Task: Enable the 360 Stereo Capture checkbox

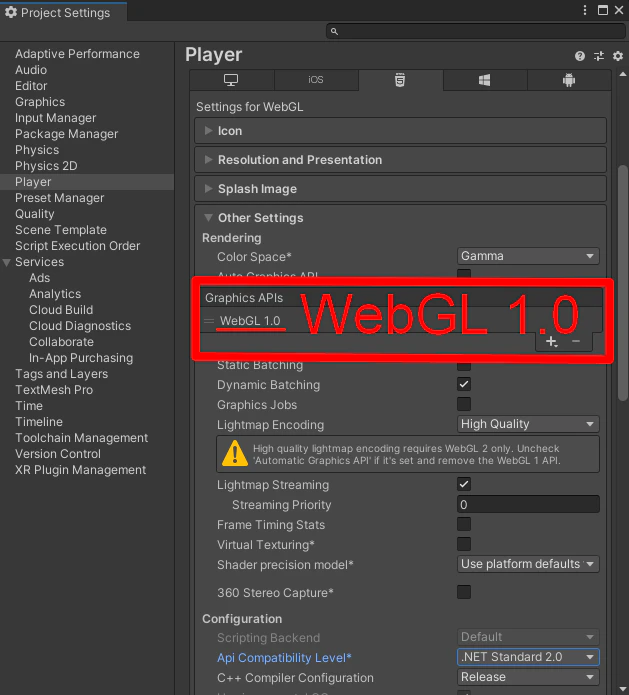Action: pyautogui.click(x=464, y=592)
